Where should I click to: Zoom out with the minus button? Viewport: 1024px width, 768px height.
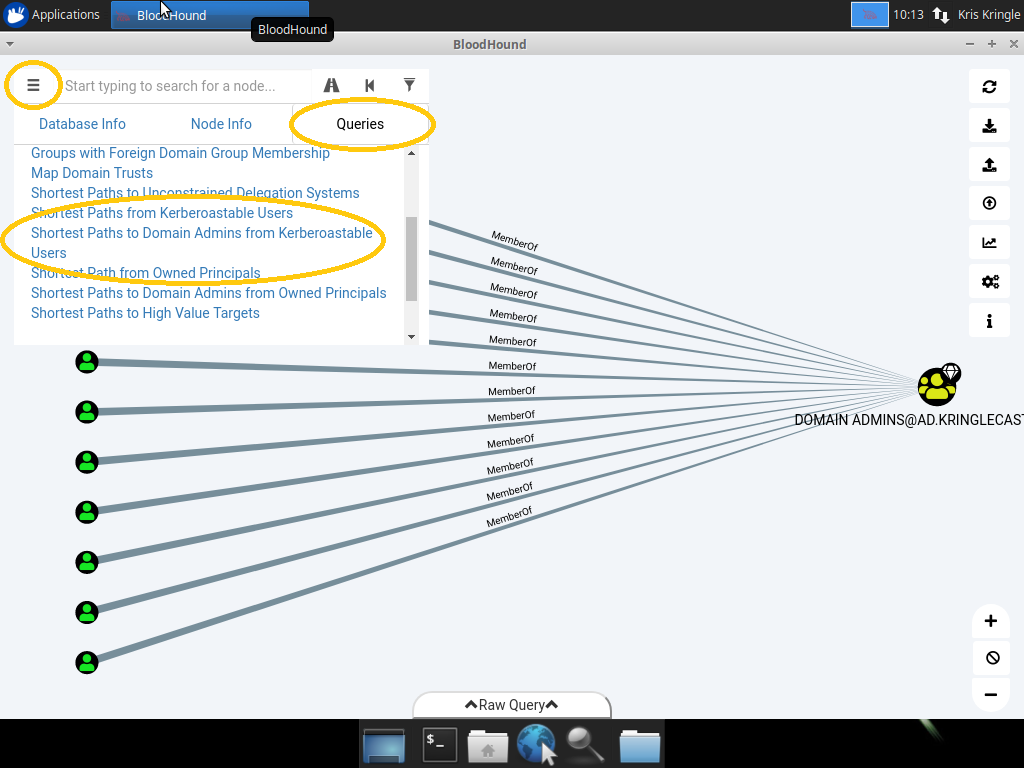click(x=991, y=694)
